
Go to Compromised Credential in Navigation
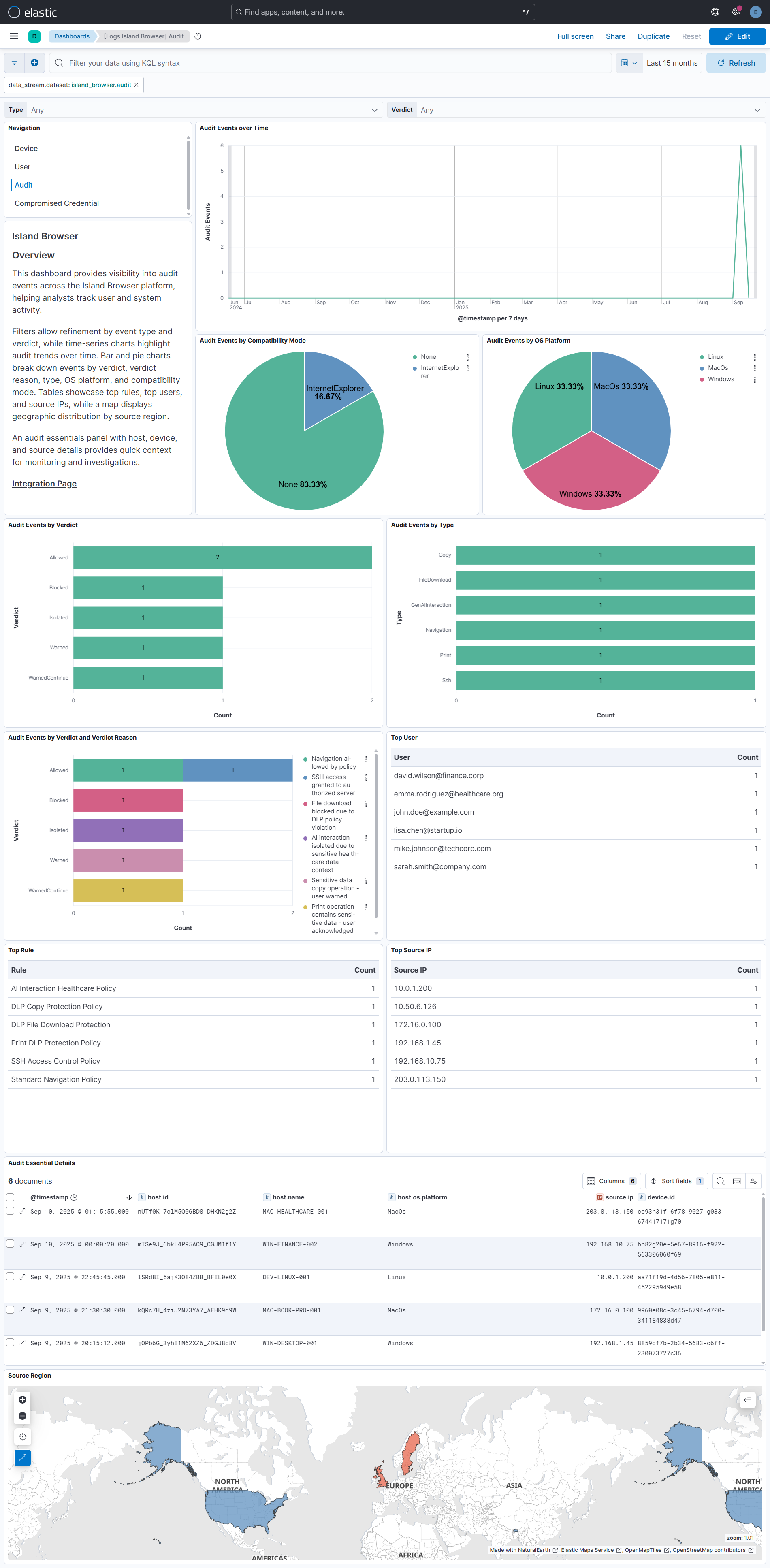pyautogui.click(x=57, y=203)
